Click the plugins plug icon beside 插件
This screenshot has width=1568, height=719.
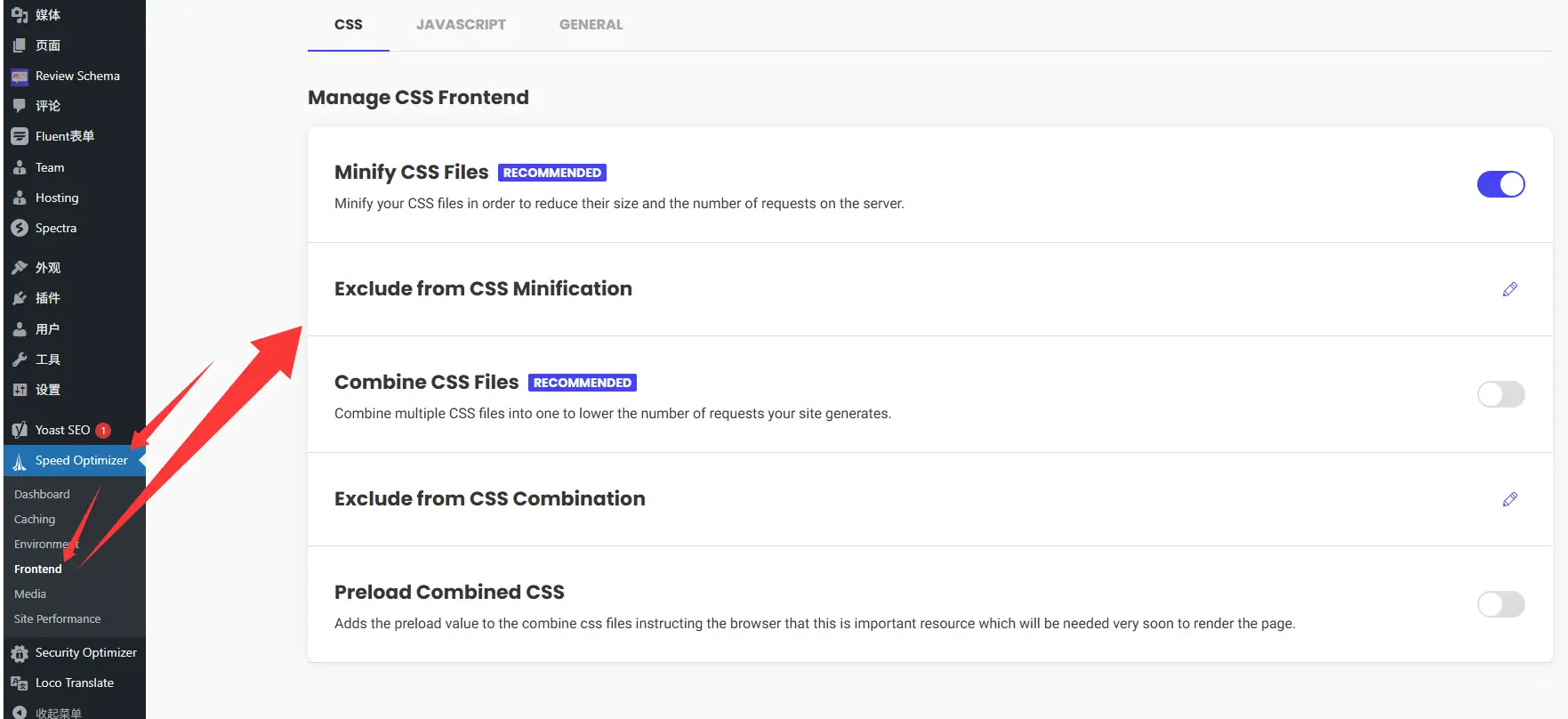(20, 298)
